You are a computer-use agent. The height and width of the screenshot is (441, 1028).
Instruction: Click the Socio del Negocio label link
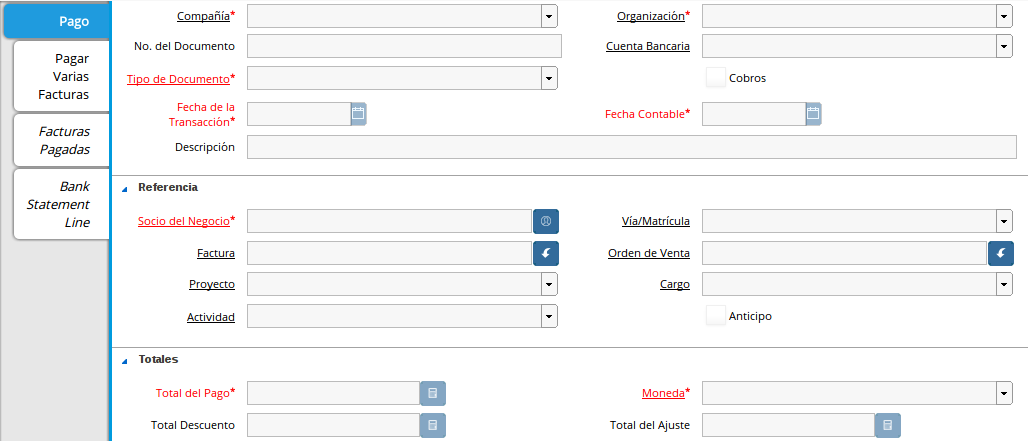click(183, 221)
